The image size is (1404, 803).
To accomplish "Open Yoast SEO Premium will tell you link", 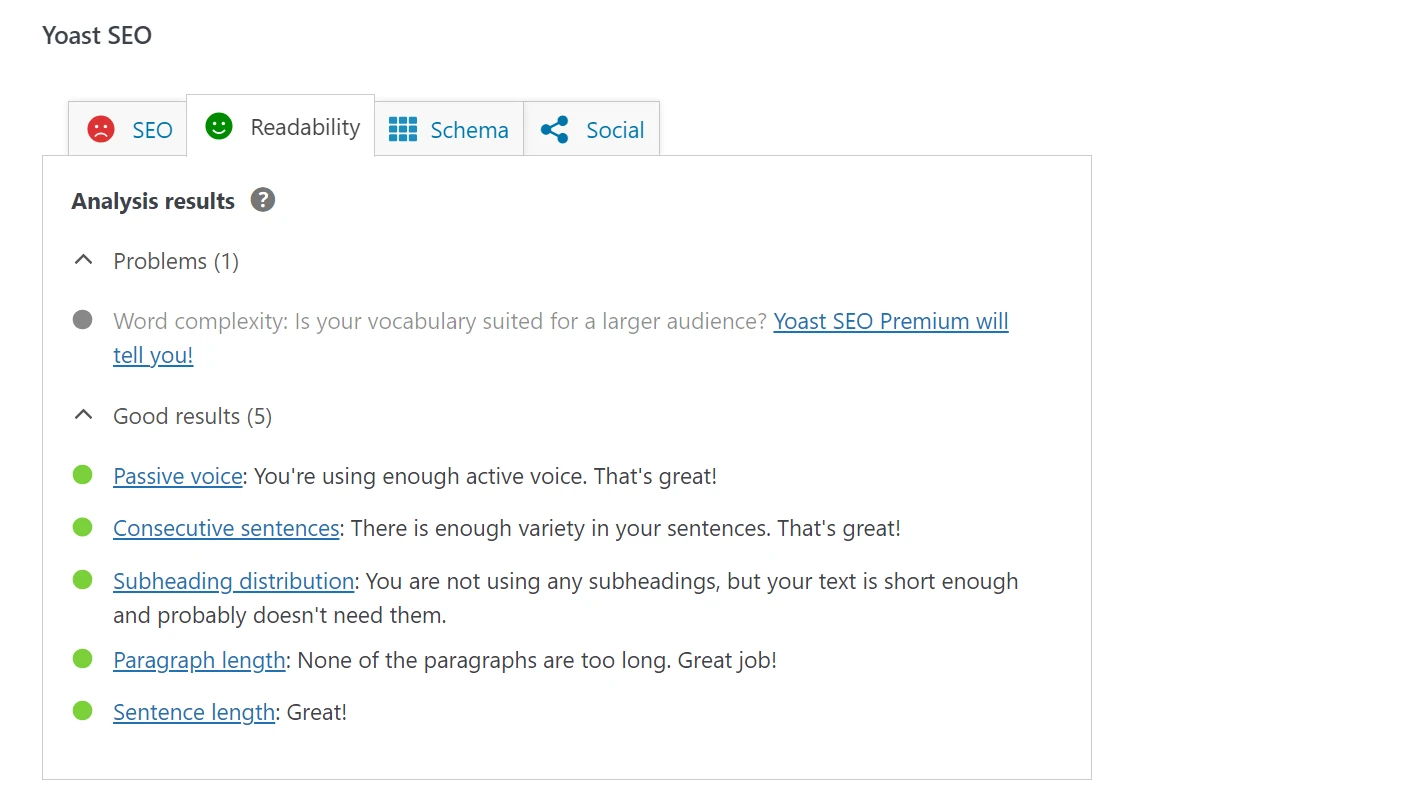I will (890, 321).
